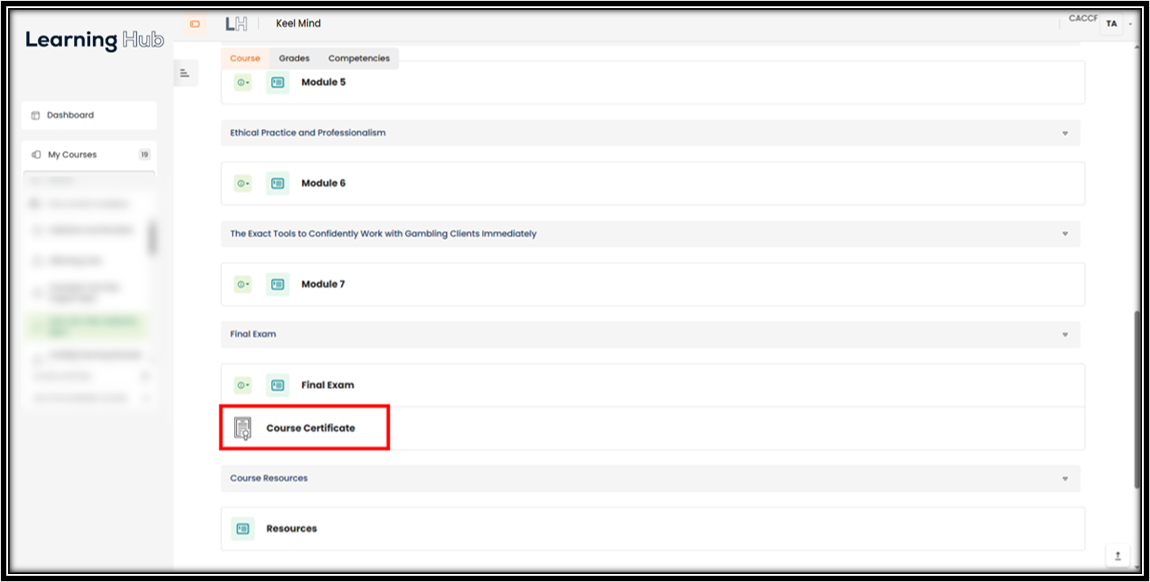Open the course index drawer icon
Viewport: 1150px width, 582px height.
(185, 73)
